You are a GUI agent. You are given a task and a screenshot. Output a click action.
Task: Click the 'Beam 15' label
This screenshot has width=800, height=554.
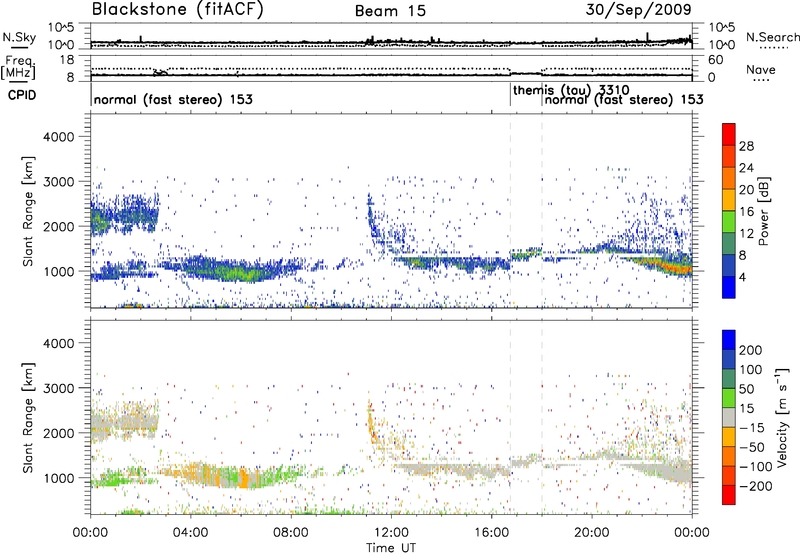[x=390, y=11]
